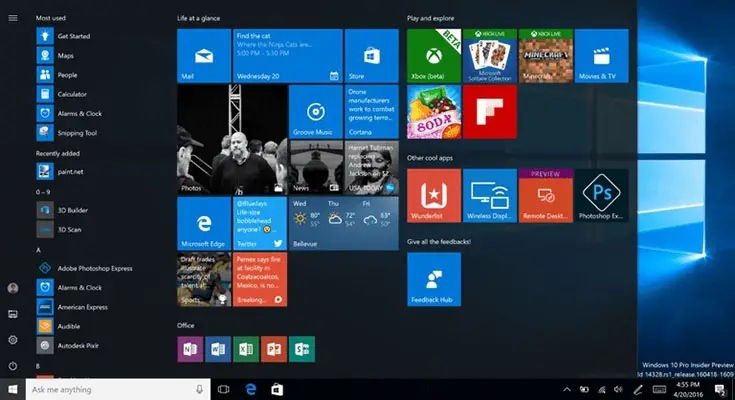Open the Mail tile
The width and height of the screenshot is (735, 400).
click(x=204, y=56)
